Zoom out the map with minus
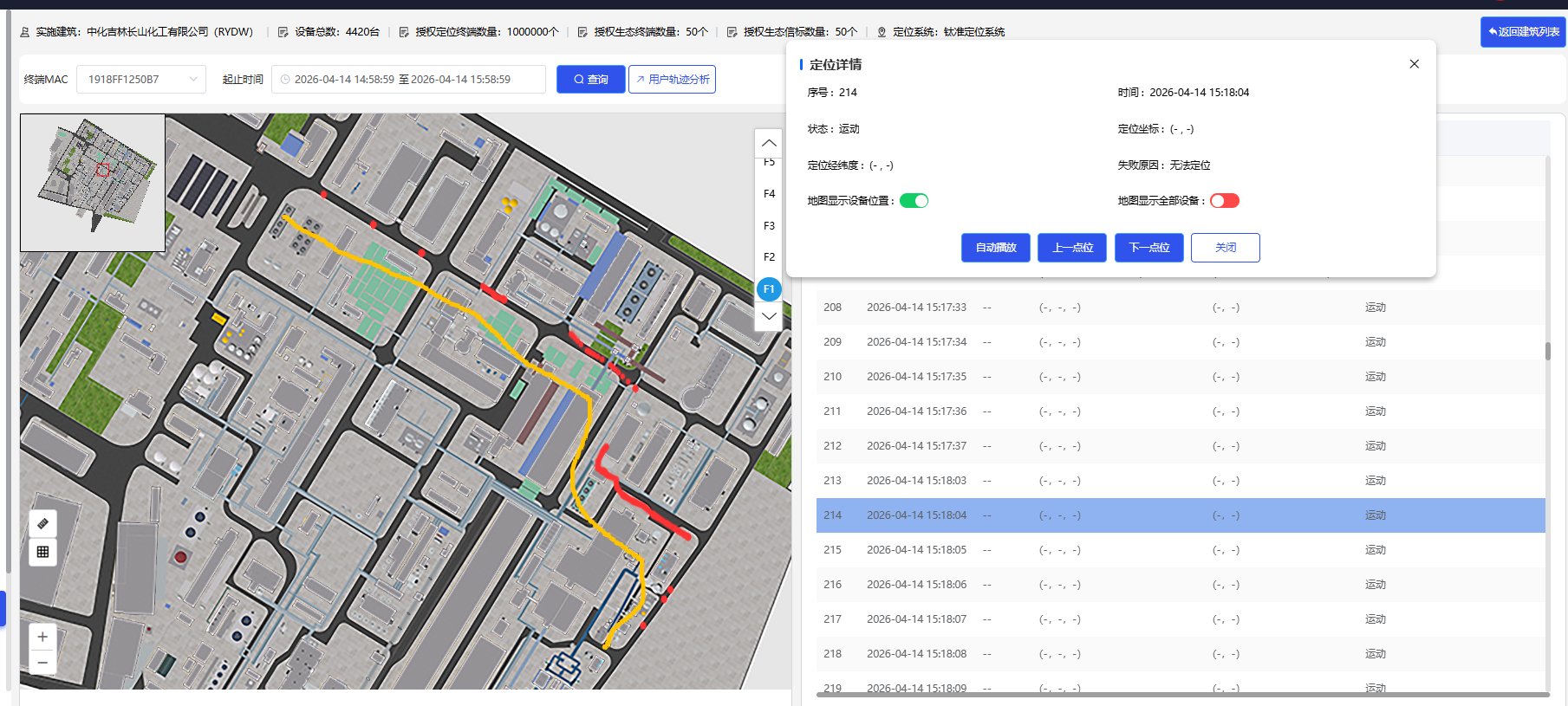The width and height of the screenshot is (1568, 706). (42, 663)
